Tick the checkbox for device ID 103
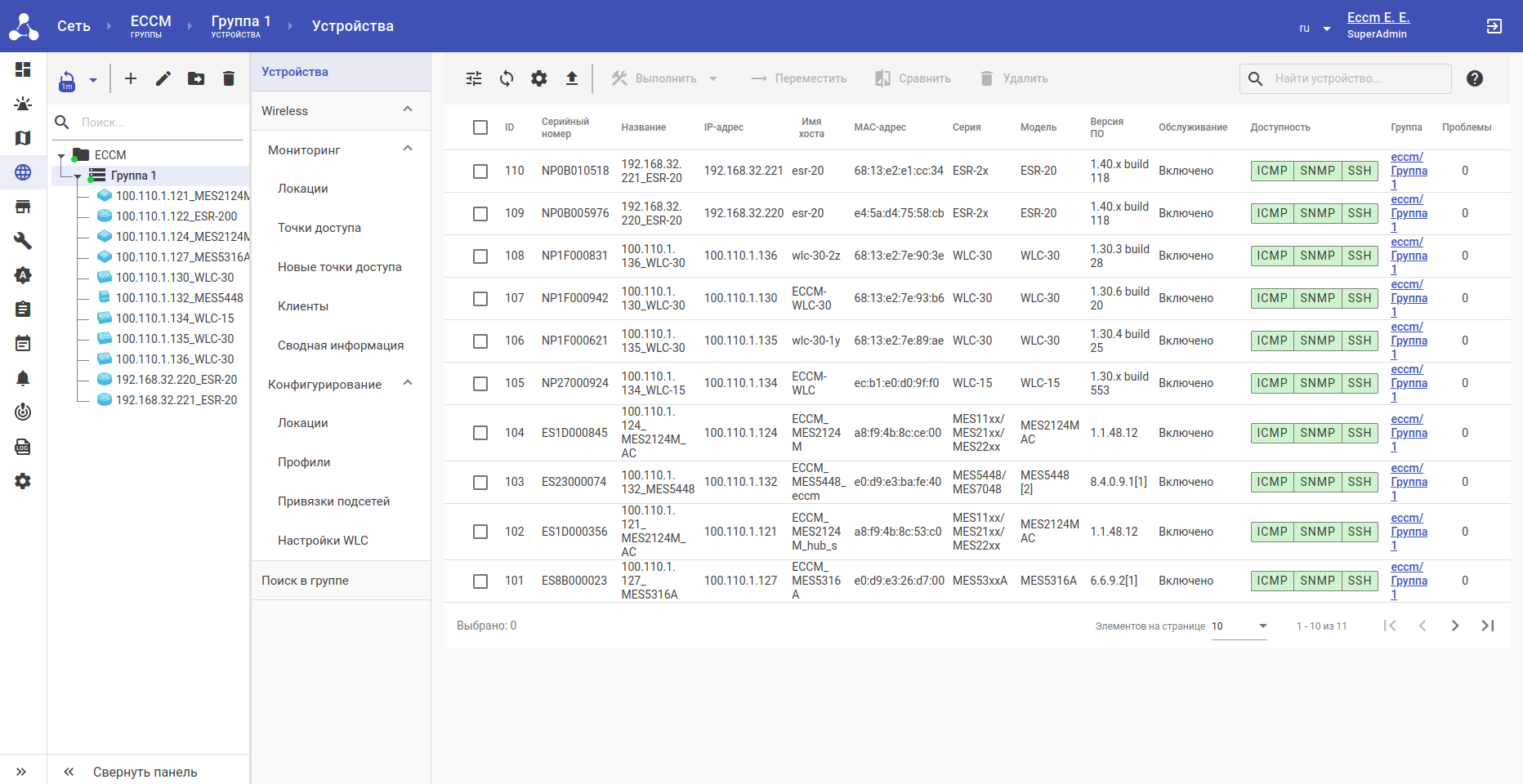Viewport: 1523px width, 784px height. tap(480, 483)
